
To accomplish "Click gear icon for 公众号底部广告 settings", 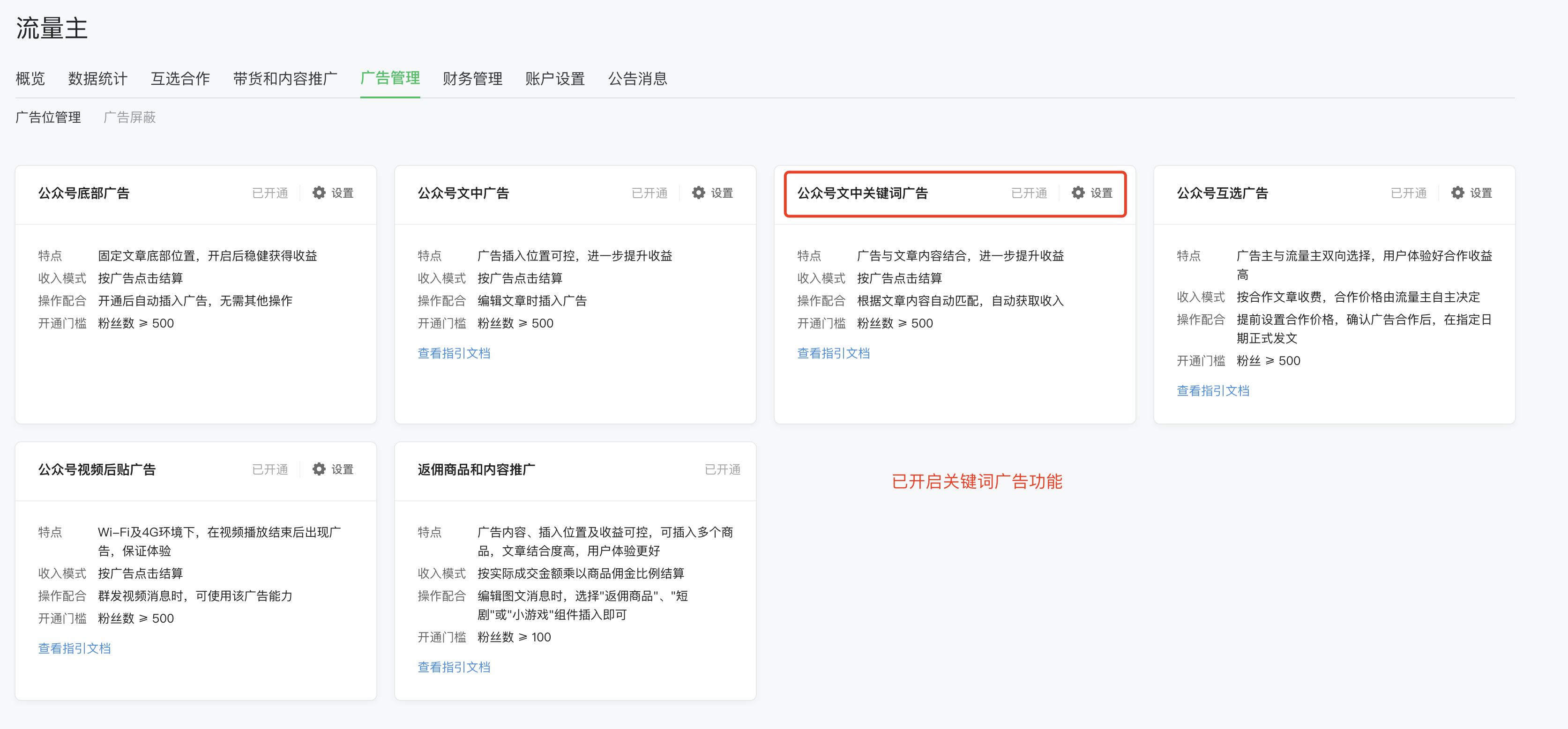I will click(319, 193).
